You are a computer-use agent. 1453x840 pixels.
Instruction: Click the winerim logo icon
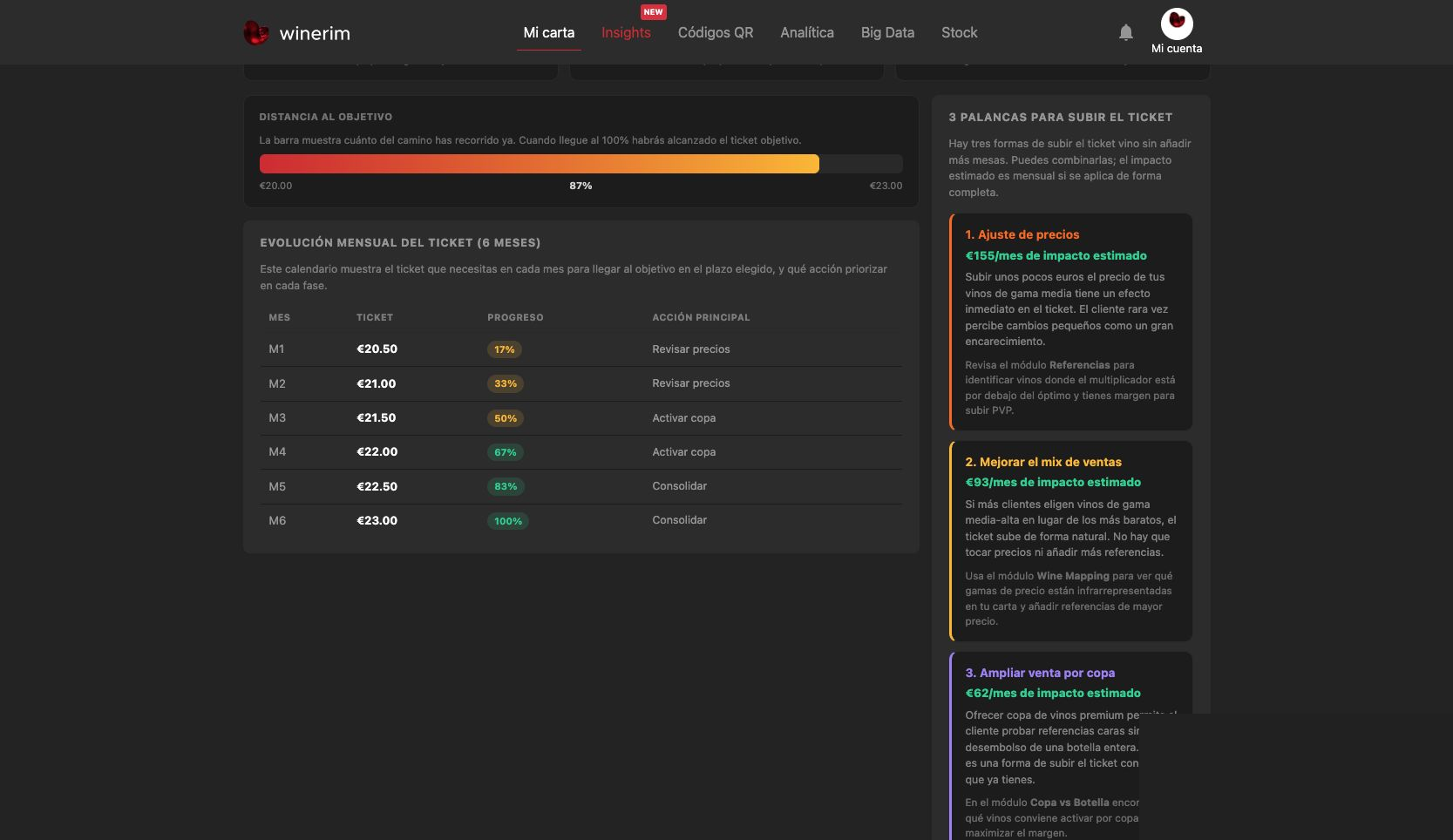pyautogui.click(x=255, y=33)
